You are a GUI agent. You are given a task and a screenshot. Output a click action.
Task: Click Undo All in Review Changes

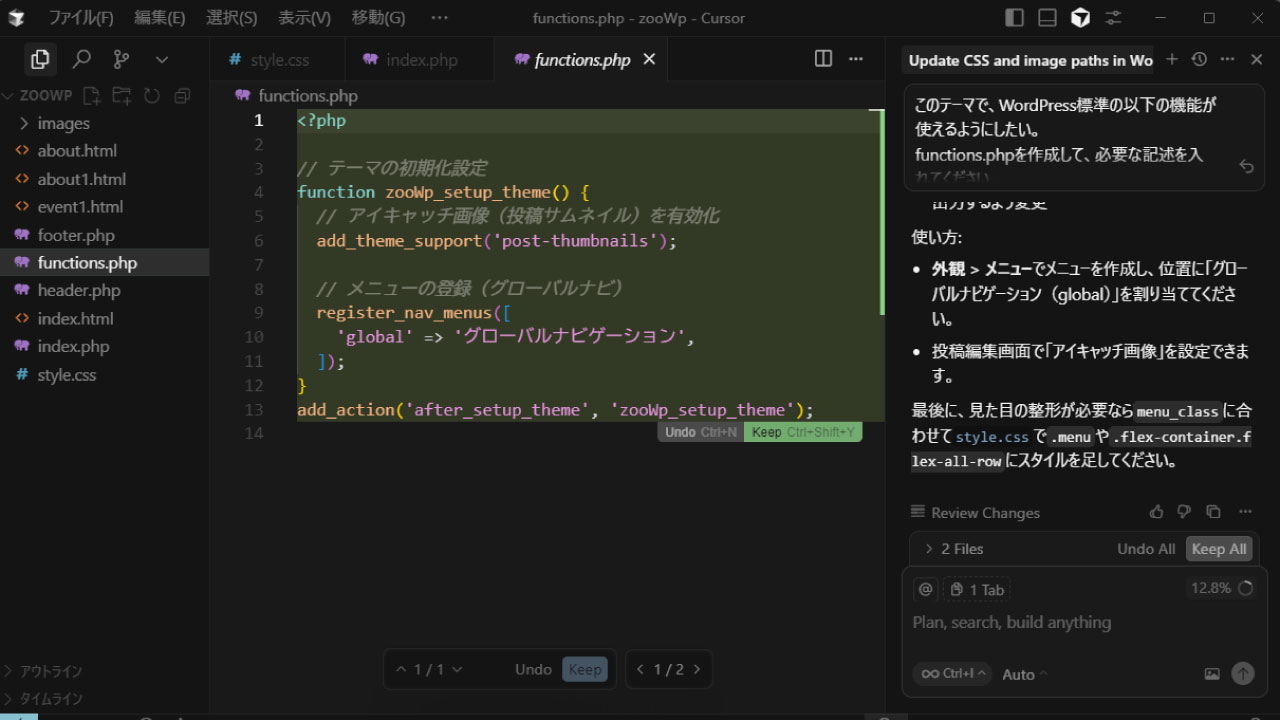tap(1146, 549)
